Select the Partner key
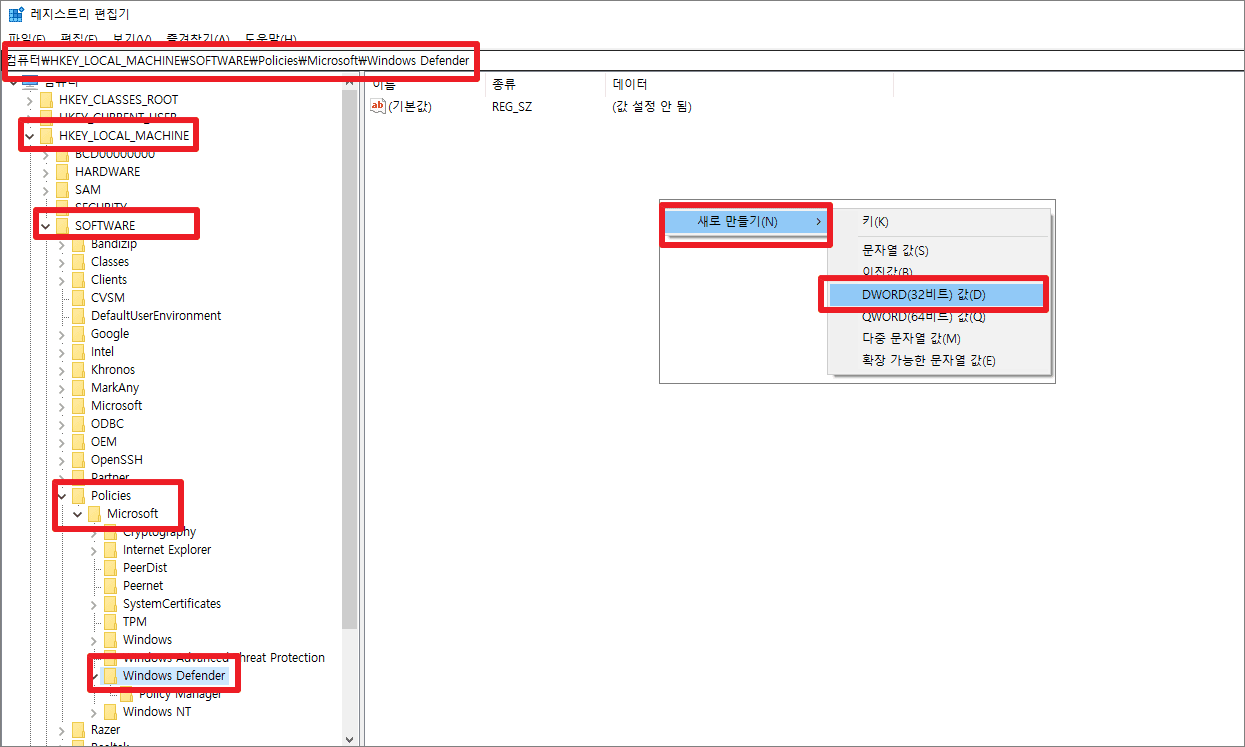The height and width of the screenshot is (747, 1245). (x=110, y=478)
